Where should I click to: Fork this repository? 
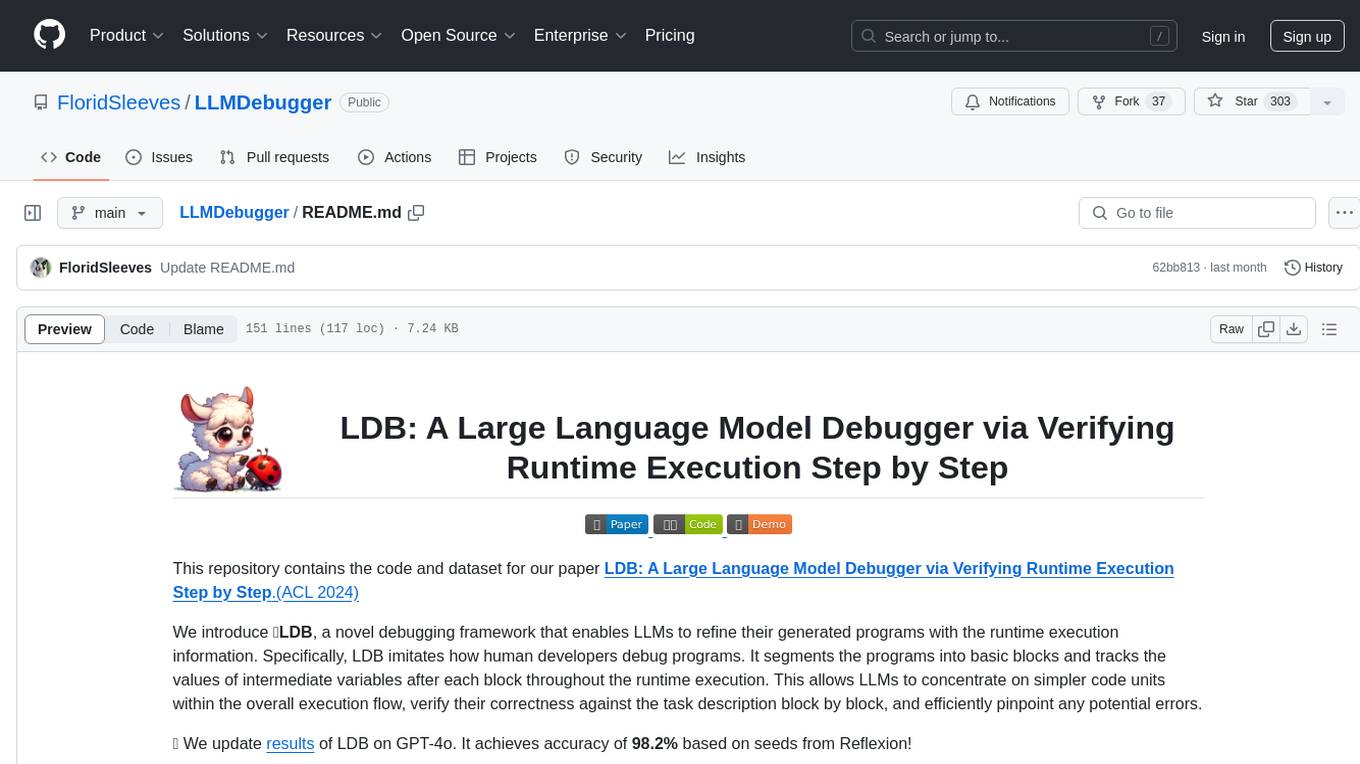click(x=1131, y=102)
